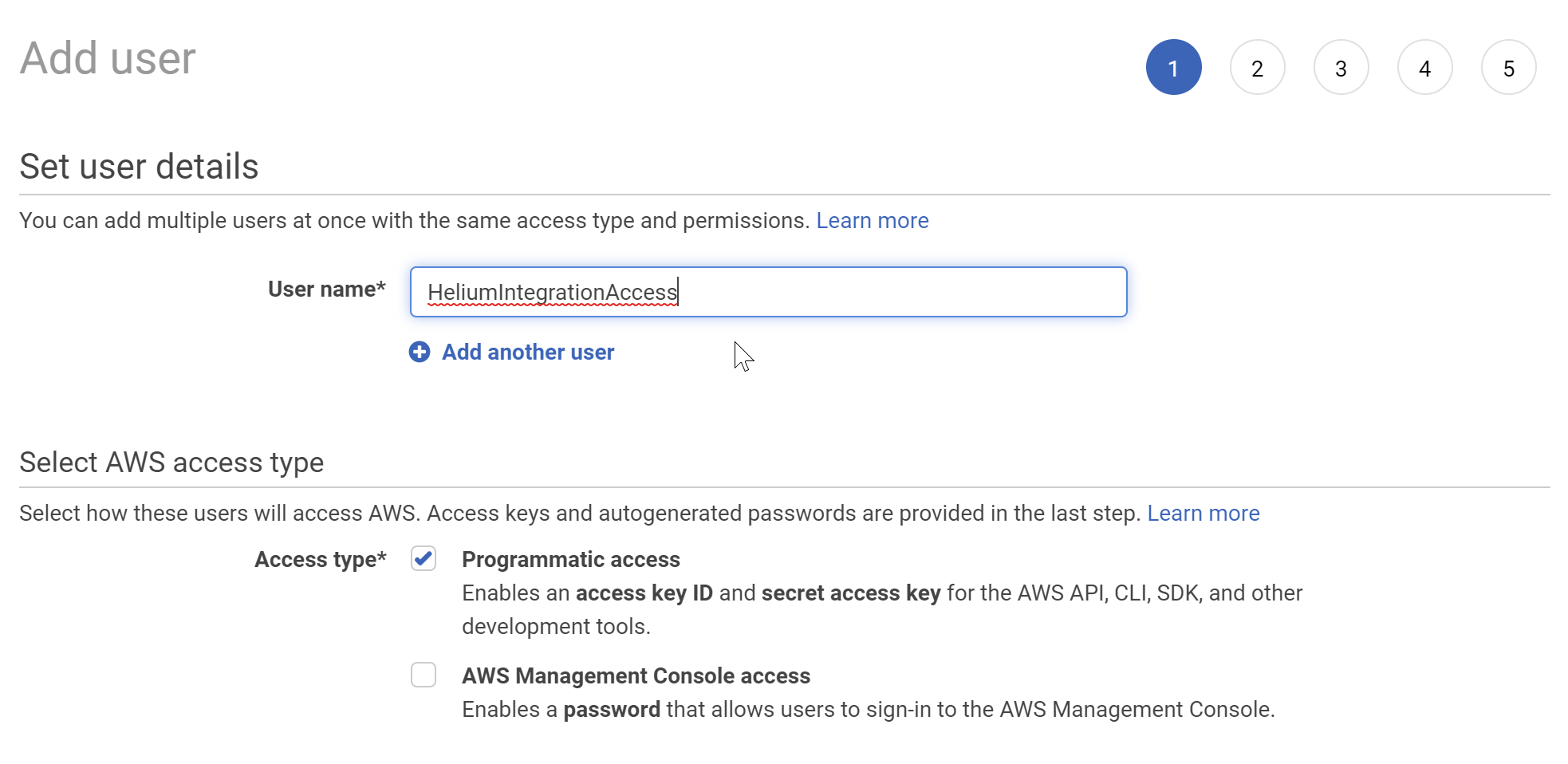Open Learn more about adding multiple users
This screenshot has width=1568, height=764.
click(x=872, y=221)
